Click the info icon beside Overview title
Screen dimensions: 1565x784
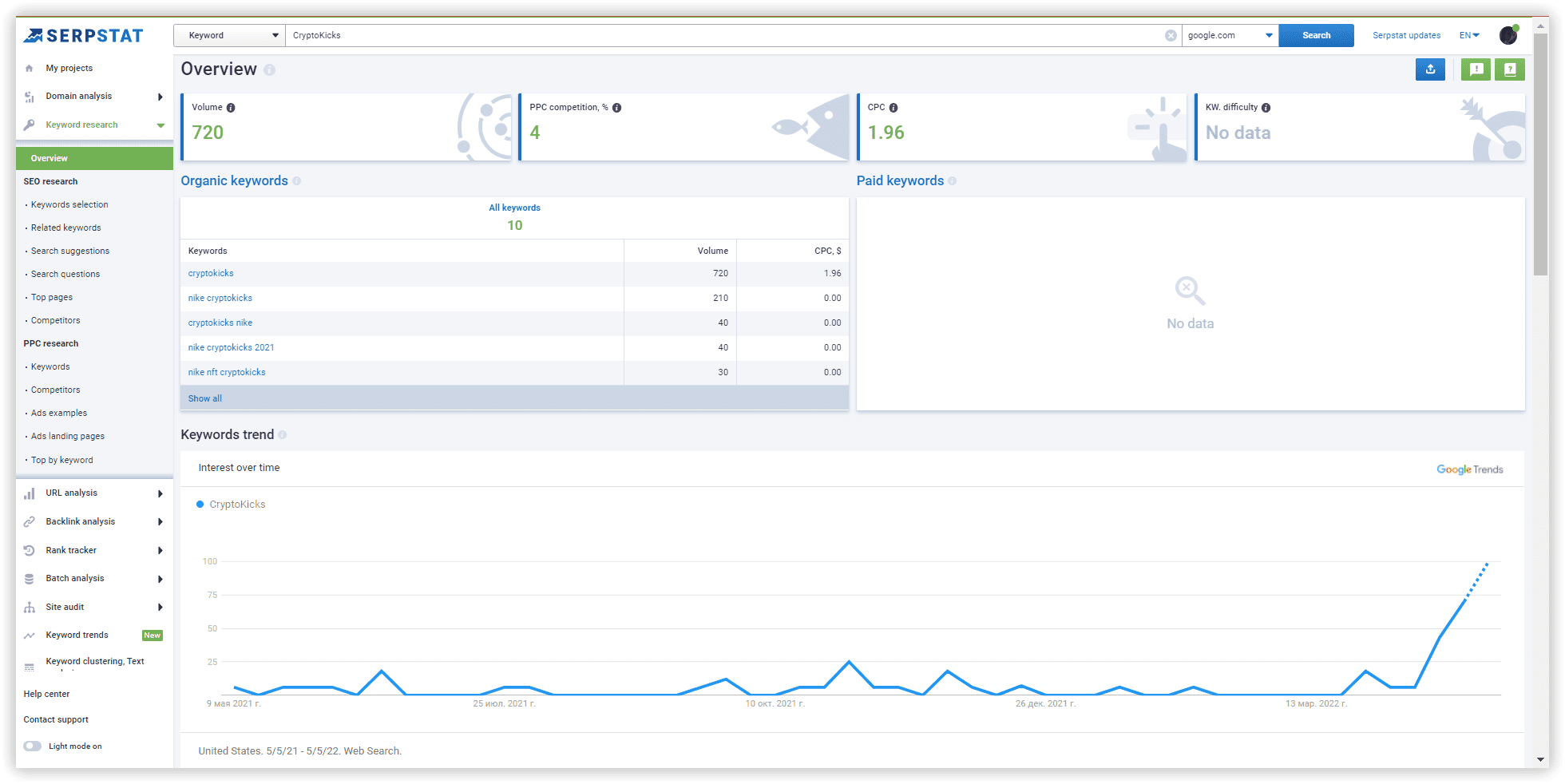(270, 70)
